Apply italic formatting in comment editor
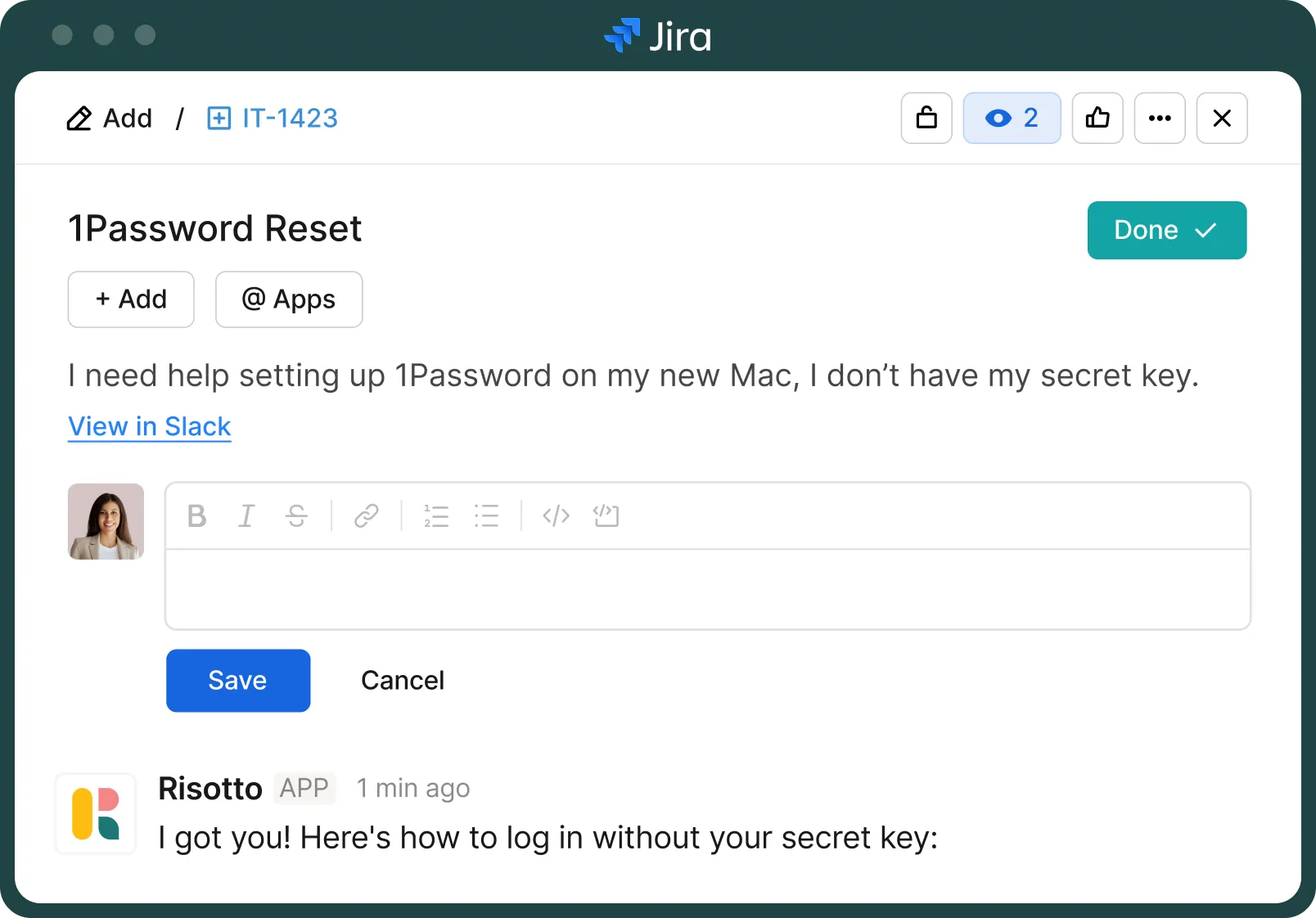 coord(246,516)
